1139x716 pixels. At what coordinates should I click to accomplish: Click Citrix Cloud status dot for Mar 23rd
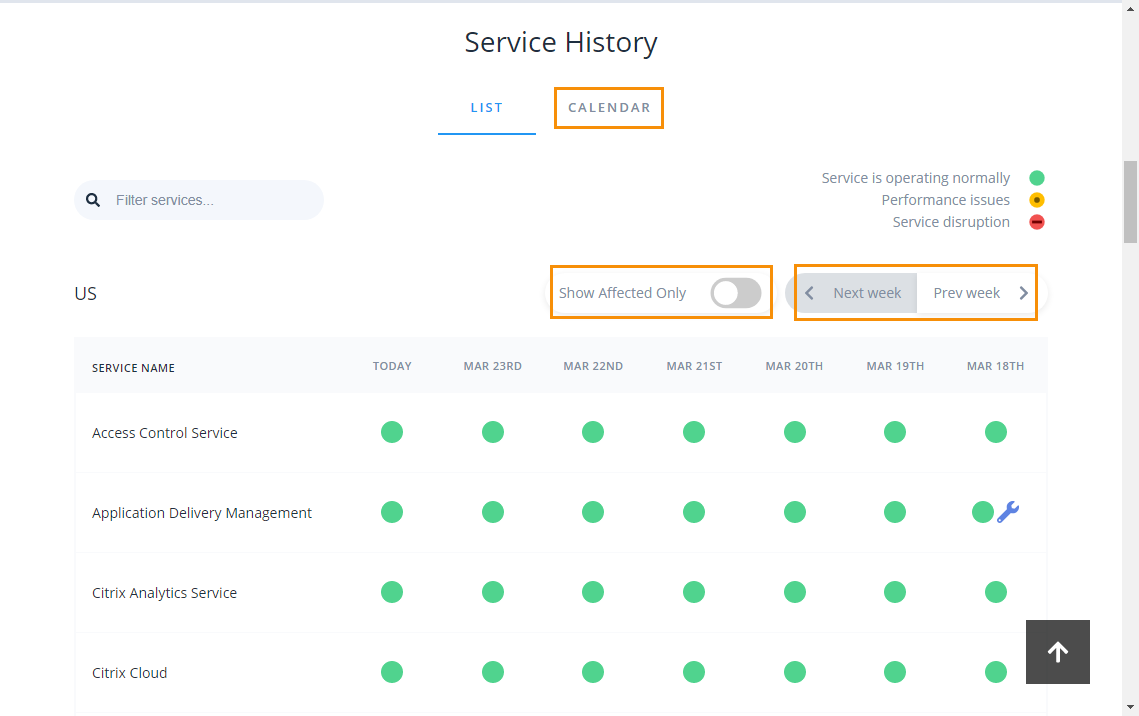click(x=493, y=672)
